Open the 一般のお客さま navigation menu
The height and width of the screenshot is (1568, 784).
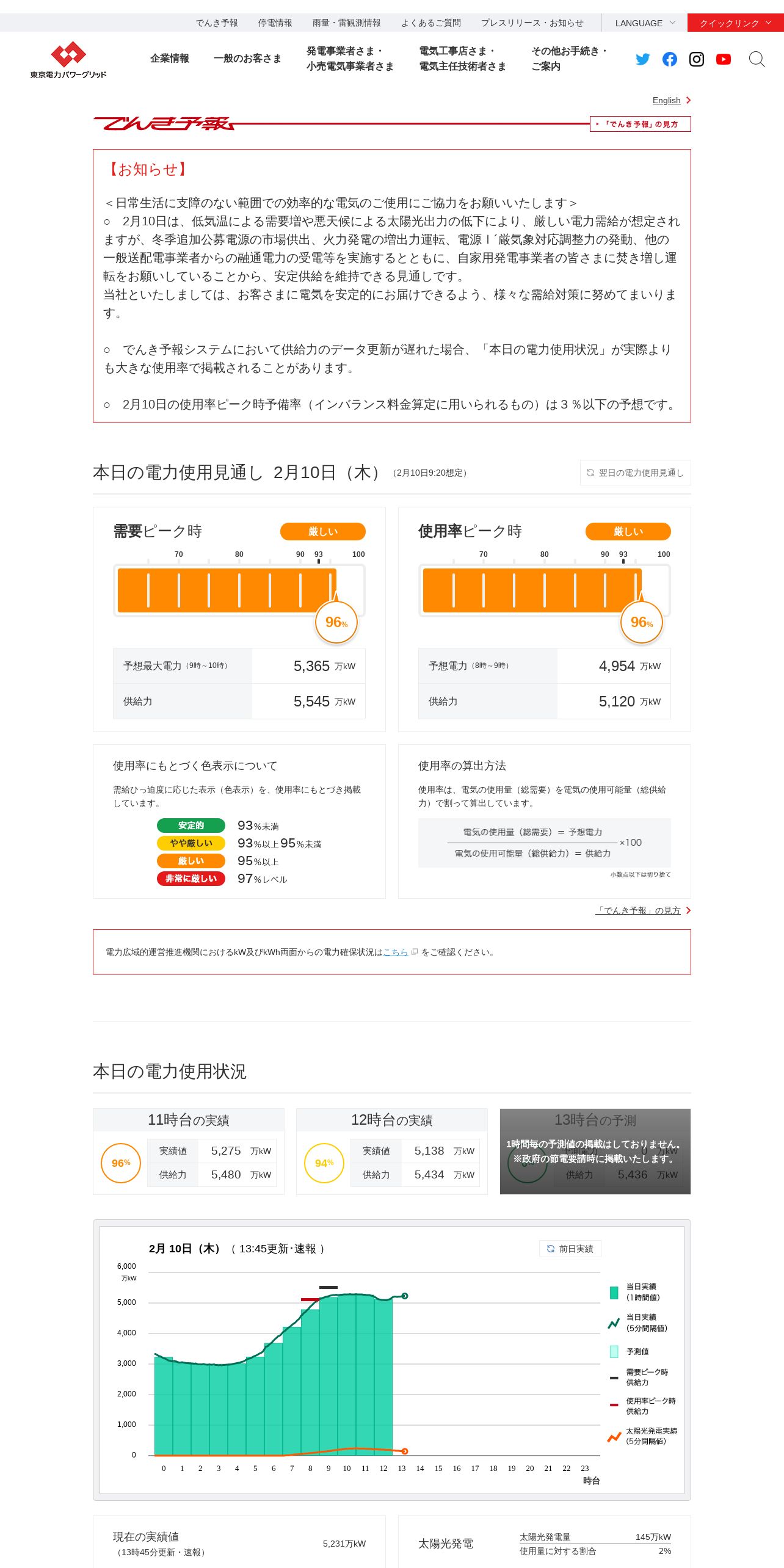tap(247, 59)
